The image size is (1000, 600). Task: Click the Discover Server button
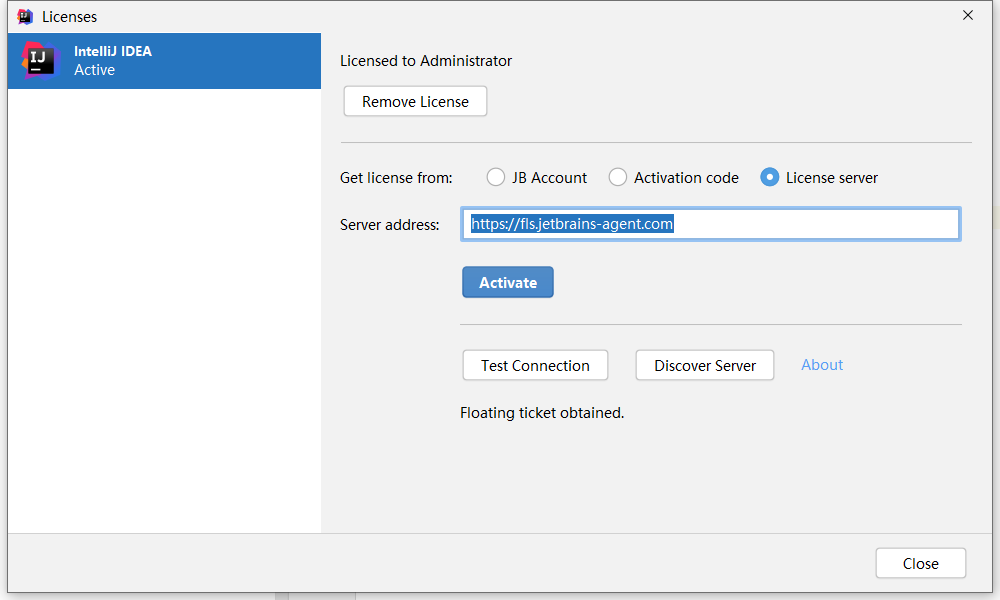click(x=705, y=365)
